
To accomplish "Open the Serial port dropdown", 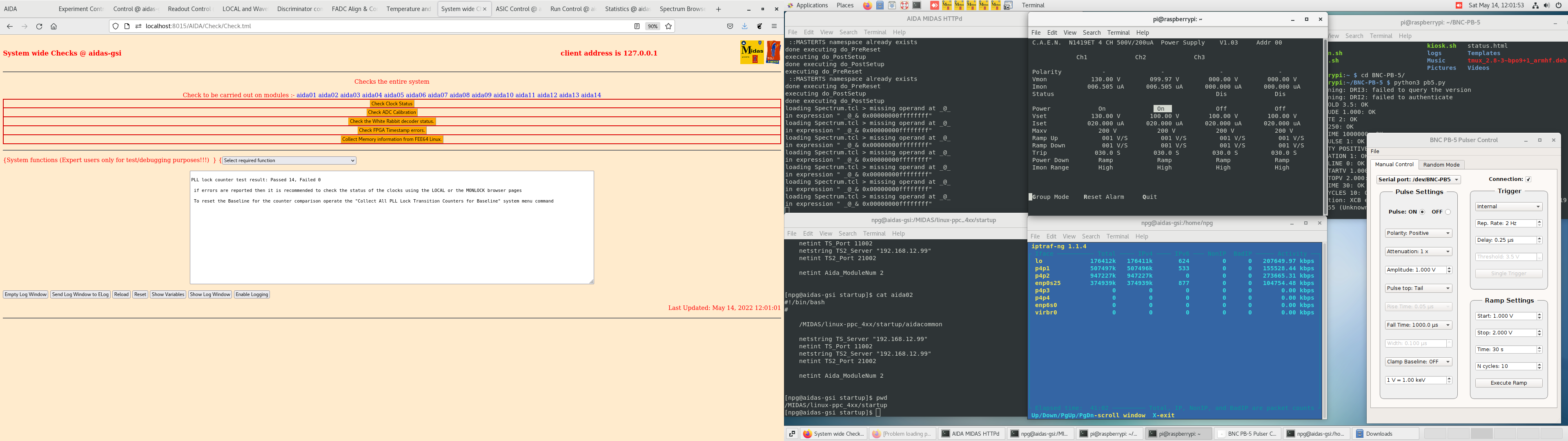I will click(x=1418, y=180).
